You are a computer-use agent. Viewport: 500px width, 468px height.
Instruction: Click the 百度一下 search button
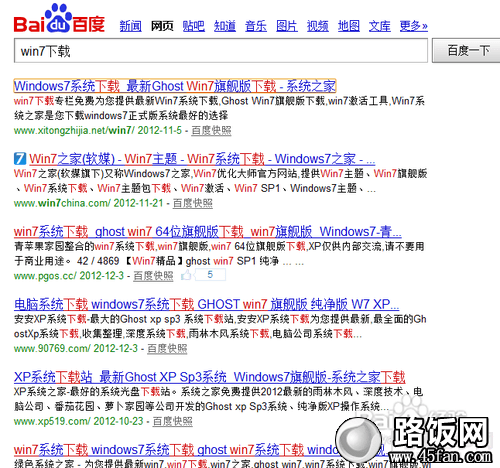coord(466,51)
